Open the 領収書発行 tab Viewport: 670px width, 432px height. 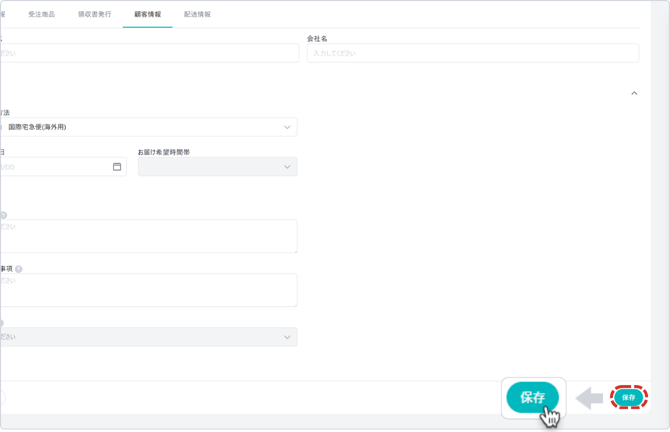tap(94, 14)
